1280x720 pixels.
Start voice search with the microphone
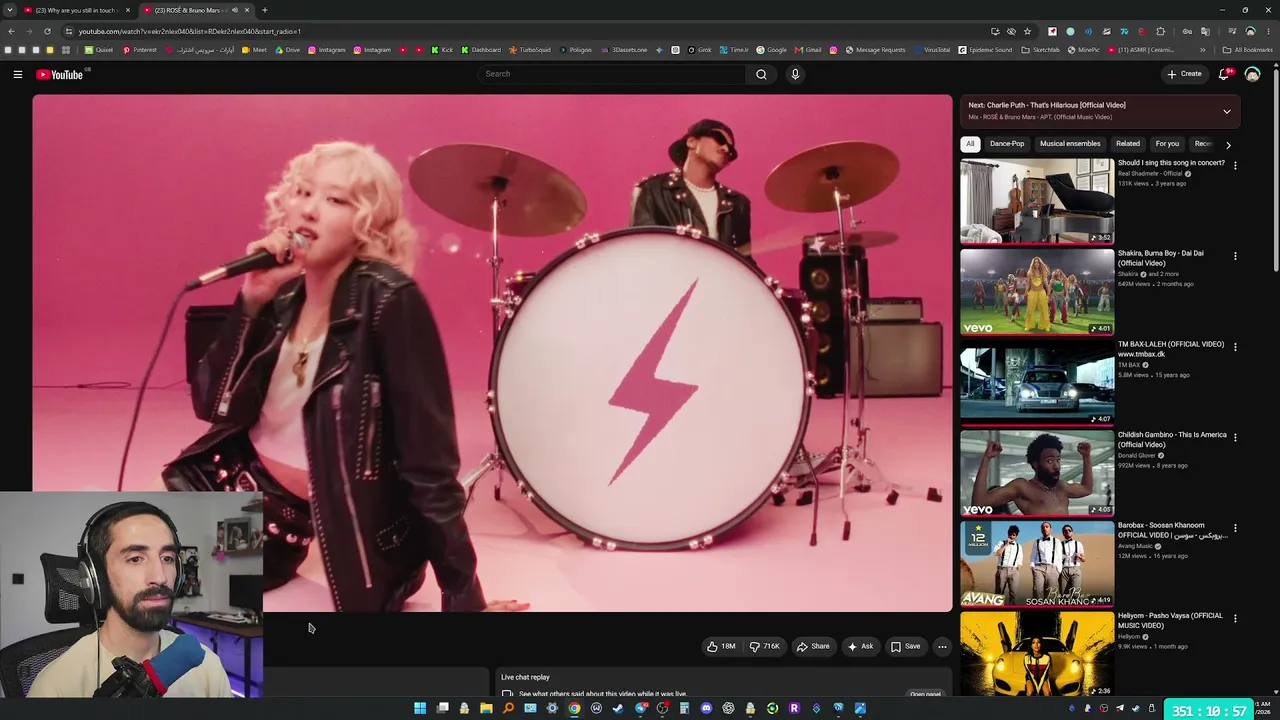(795, 74)
